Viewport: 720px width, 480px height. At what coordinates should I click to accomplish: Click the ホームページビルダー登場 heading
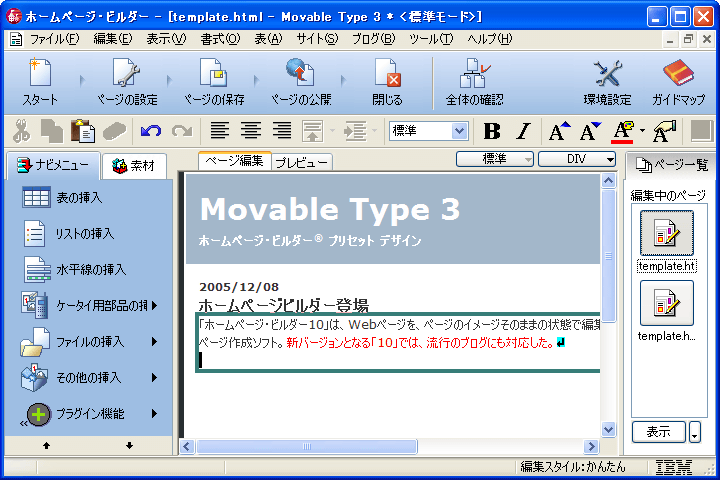coord(284,305)
